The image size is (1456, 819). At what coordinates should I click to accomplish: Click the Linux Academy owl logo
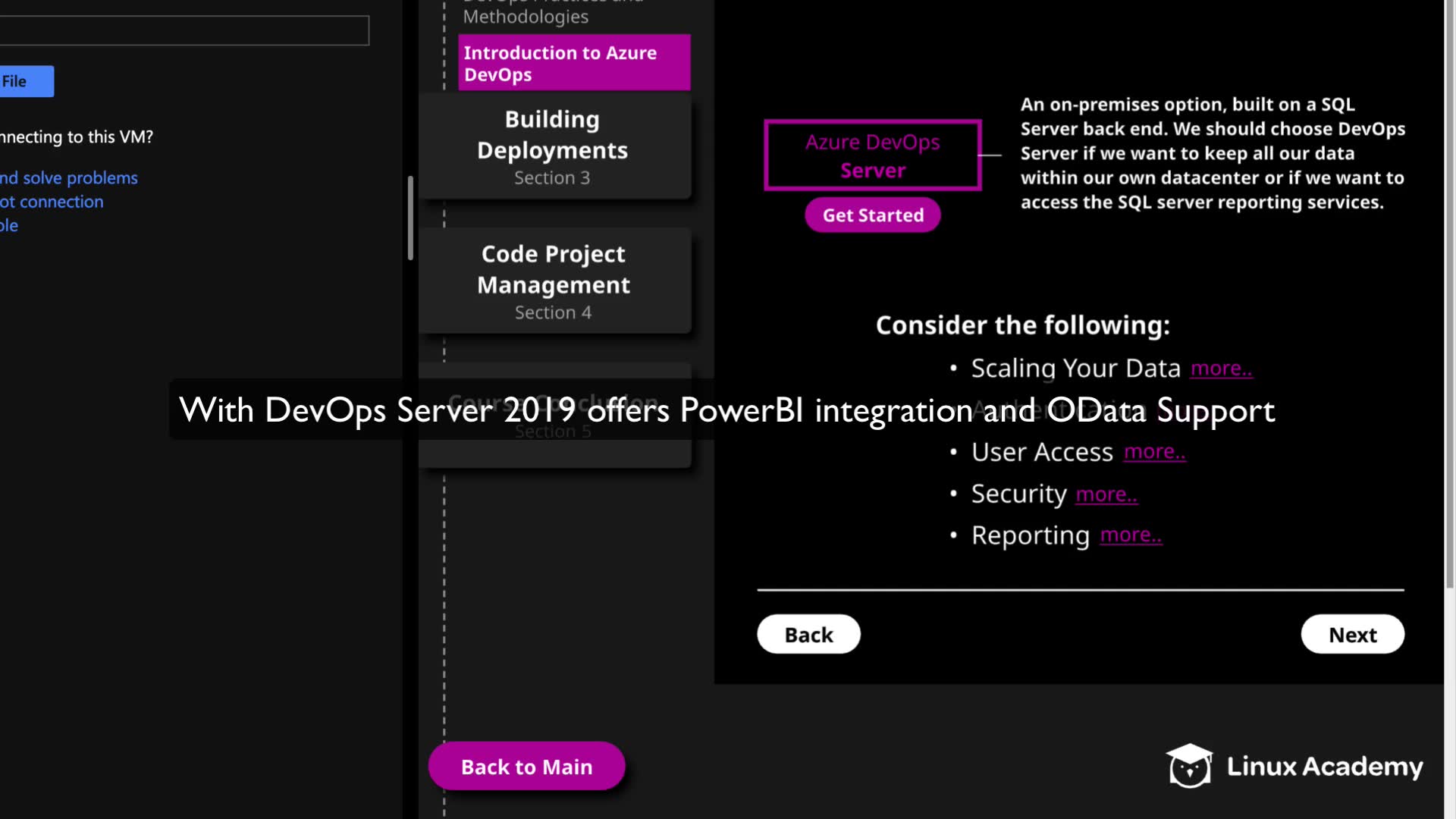[1189, 766]
